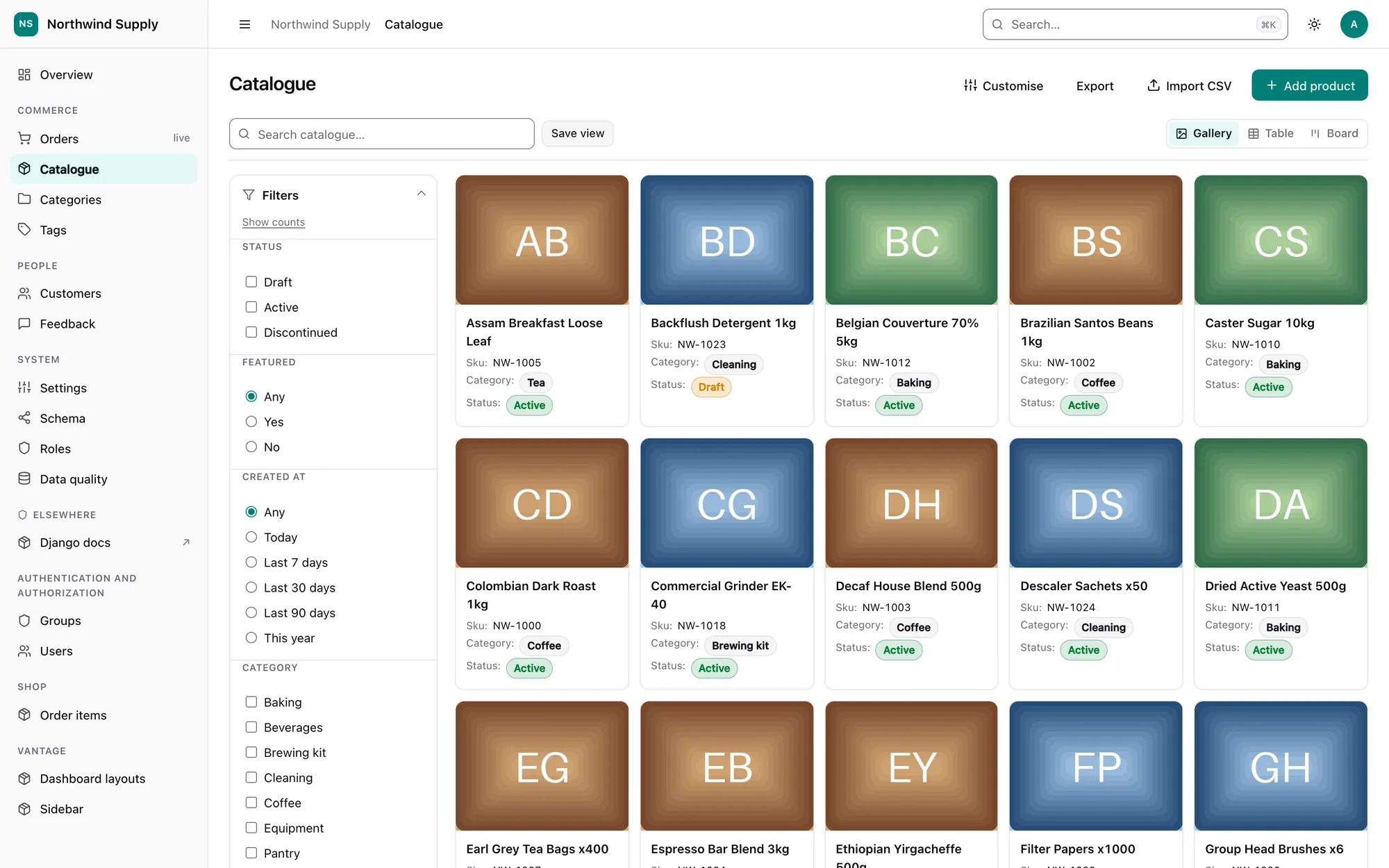Click the Groups shield icon
Image resolution: width=1389 pixels, height=868 pixels.
[x=24, y=620]
